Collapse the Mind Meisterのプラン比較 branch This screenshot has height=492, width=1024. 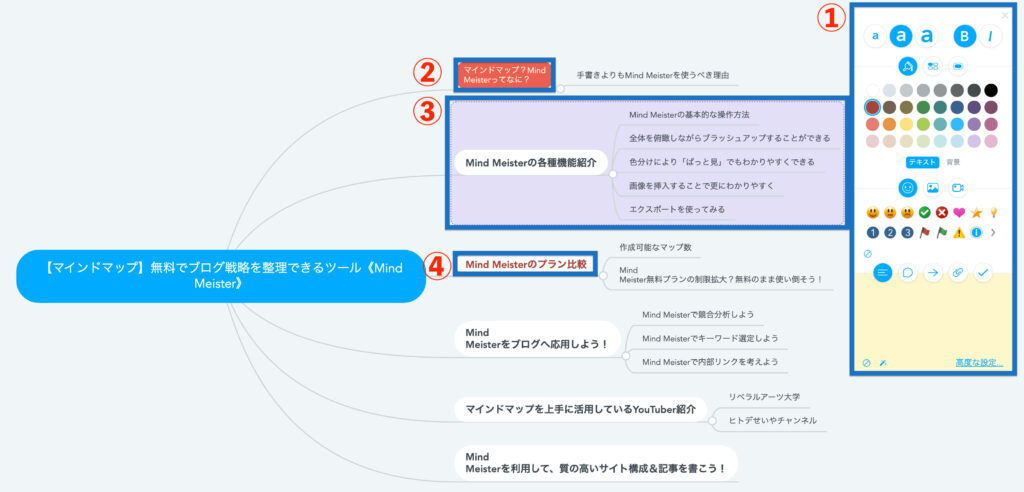pos(603,277)
